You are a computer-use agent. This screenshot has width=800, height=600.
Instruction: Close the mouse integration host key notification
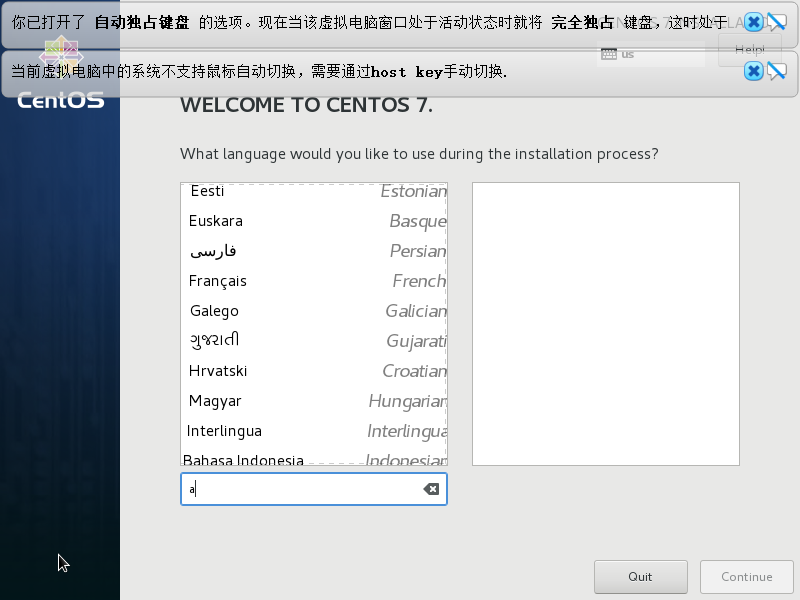754,71
